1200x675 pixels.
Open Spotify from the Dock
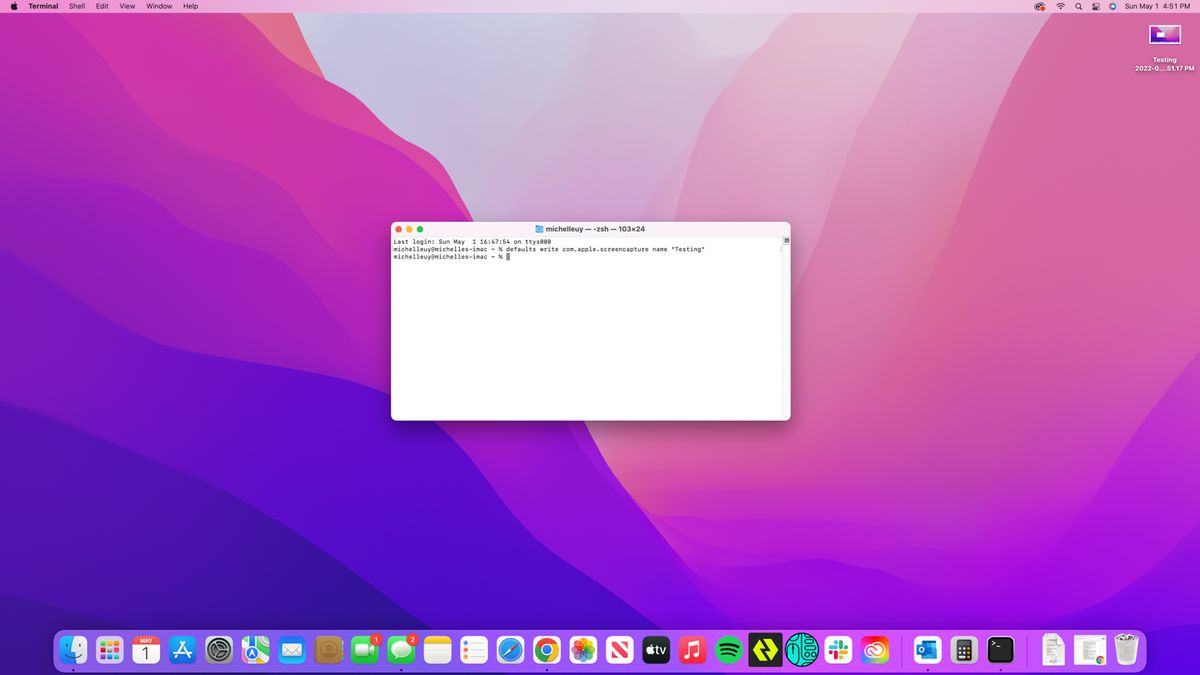coord(731,649)
